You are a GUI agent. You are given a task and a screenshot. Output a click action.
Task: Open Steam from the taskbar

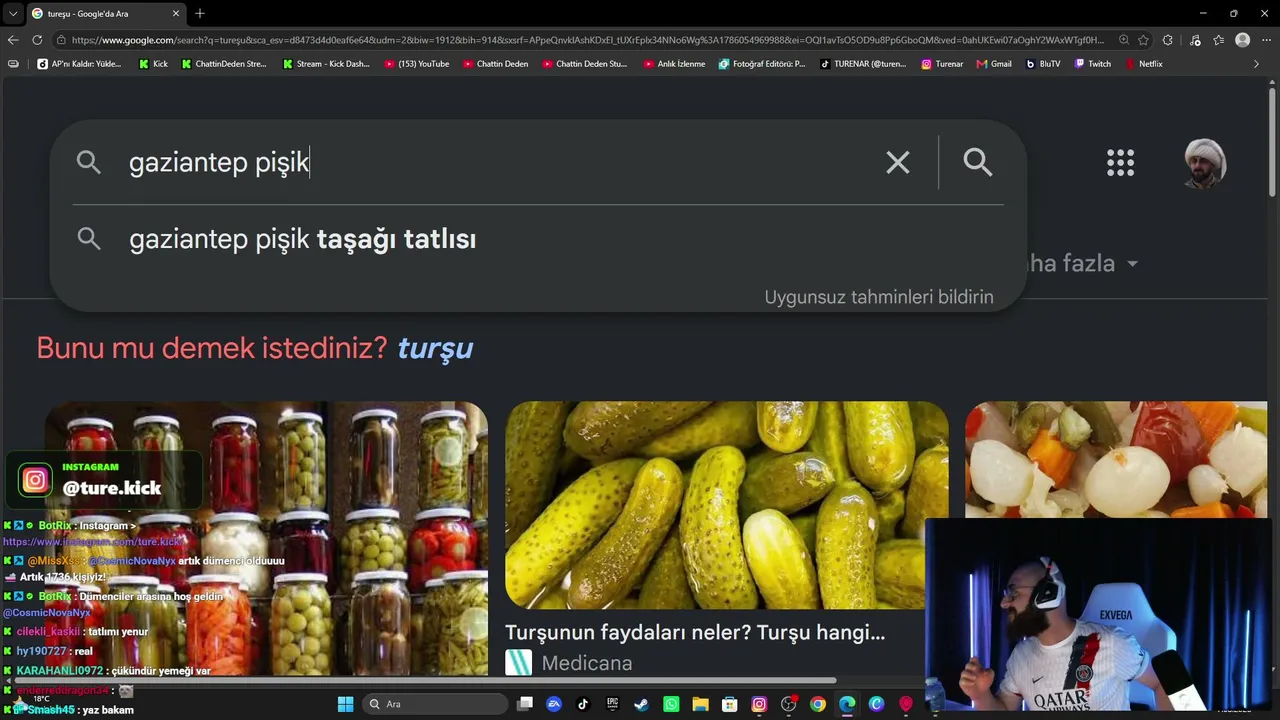click(x=641, y=704)
